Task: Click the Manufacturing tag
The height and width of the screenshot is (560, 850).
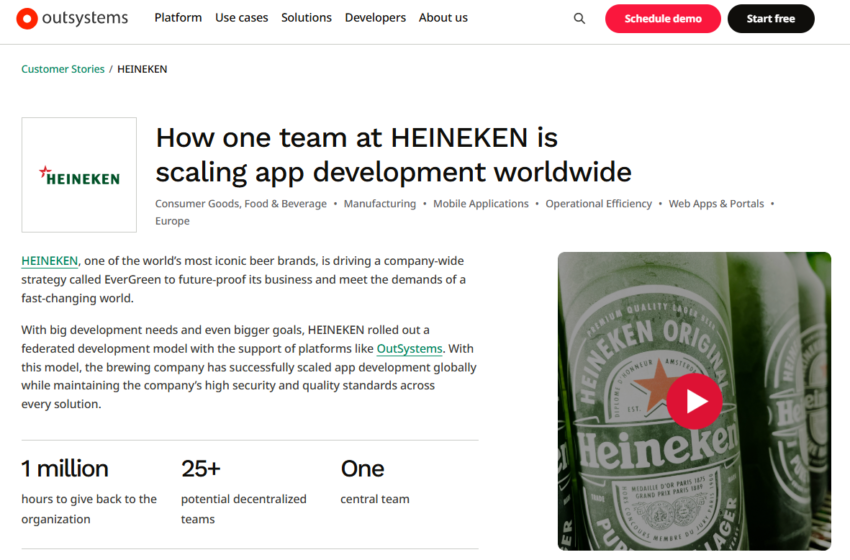Action: (379, 204)
